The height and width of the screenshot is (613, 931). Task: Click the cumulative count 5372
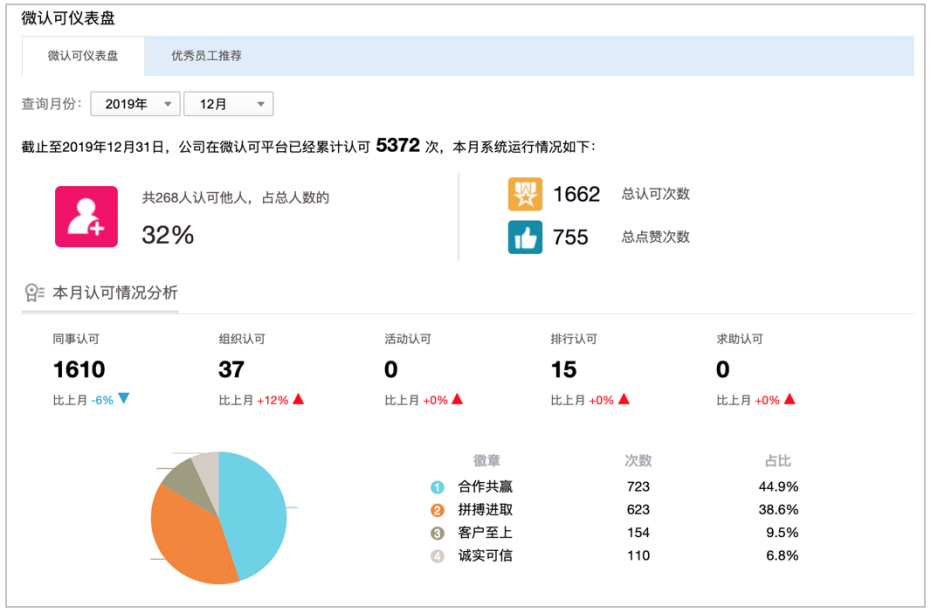pyautogui.click(x=398, y=146)
